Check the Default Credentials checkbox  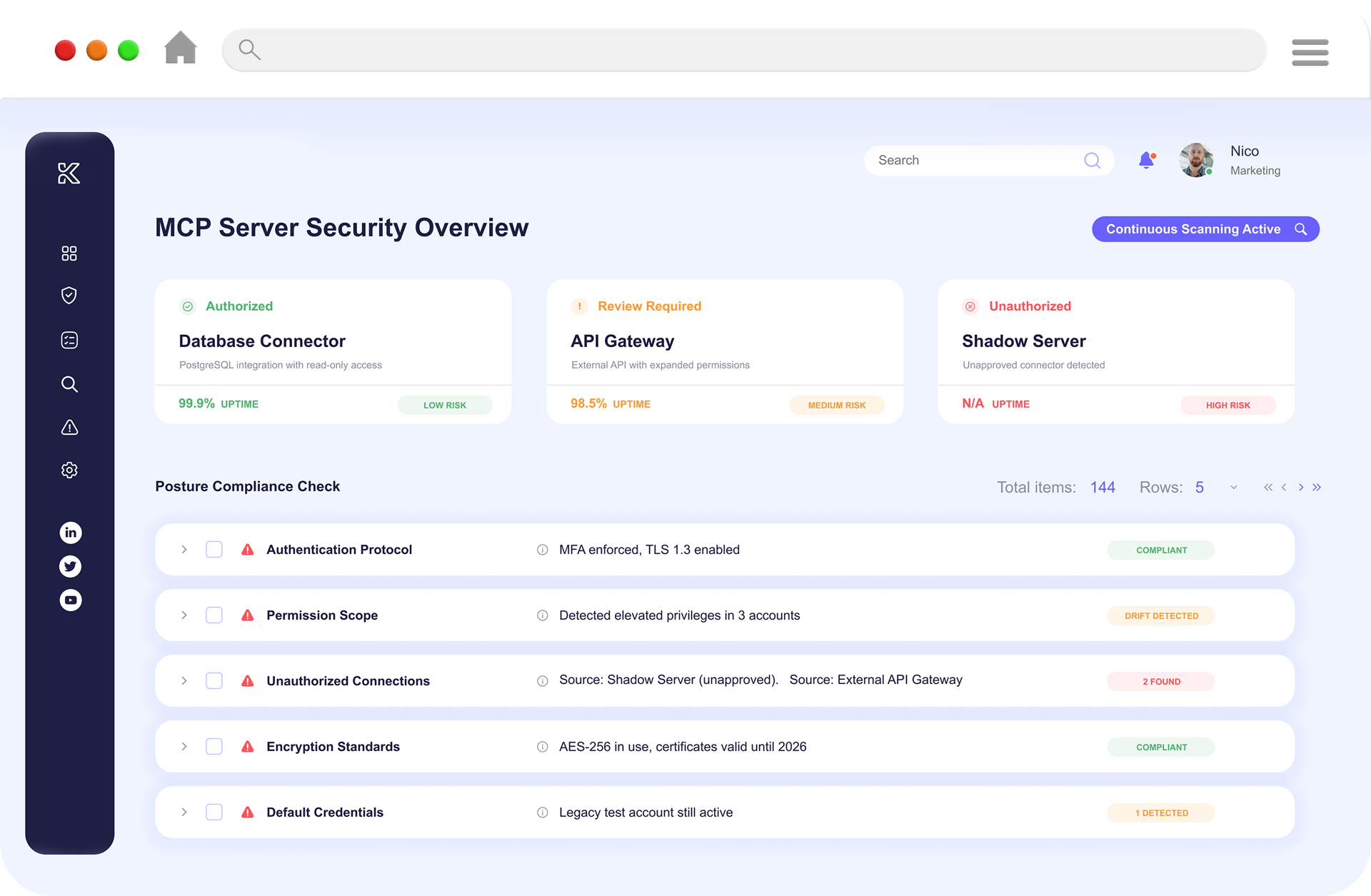click(x=214, y=812)
